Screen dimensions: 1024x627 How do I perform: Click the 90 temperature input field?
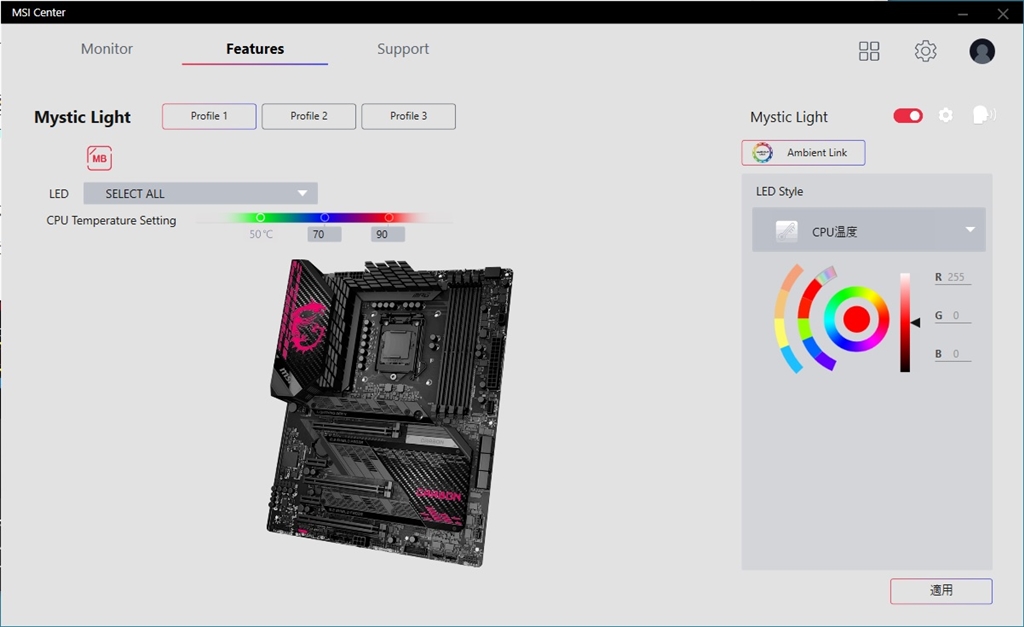388,234
